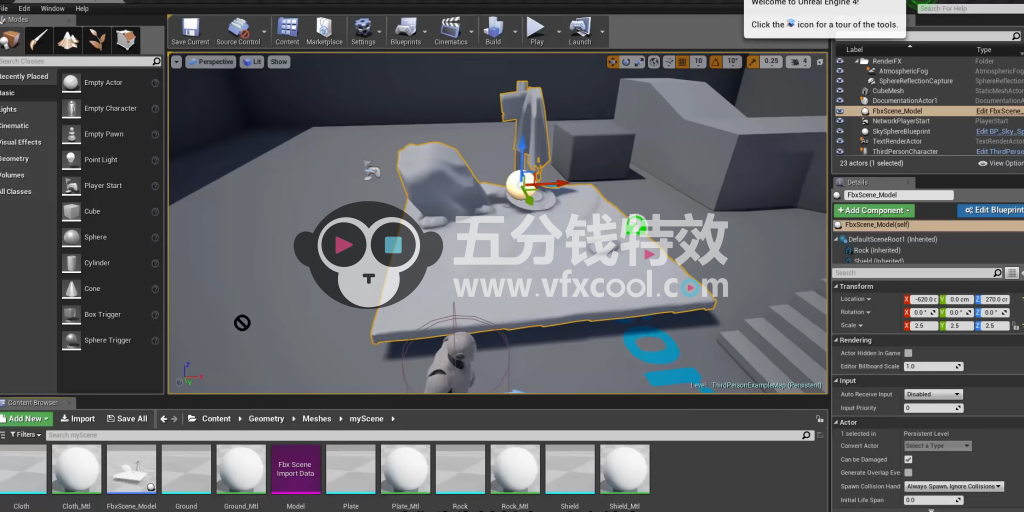Click the Build toolbar icon
The image size is (1024, 512).
[x=493, y=31]
